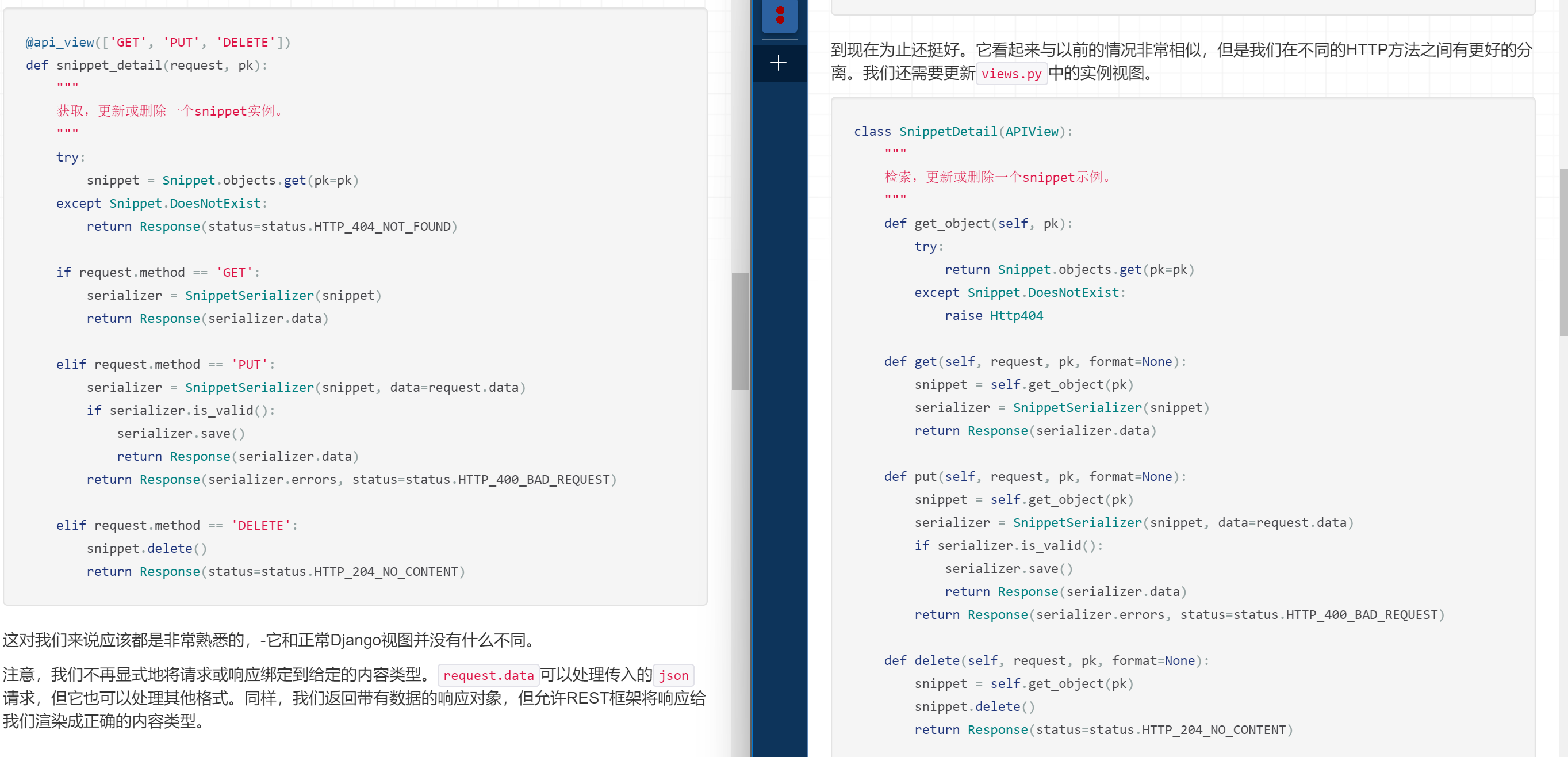Click the request.data inline code label
Image resolution: width=1568 pixels, height=757 pixels.
488,675
